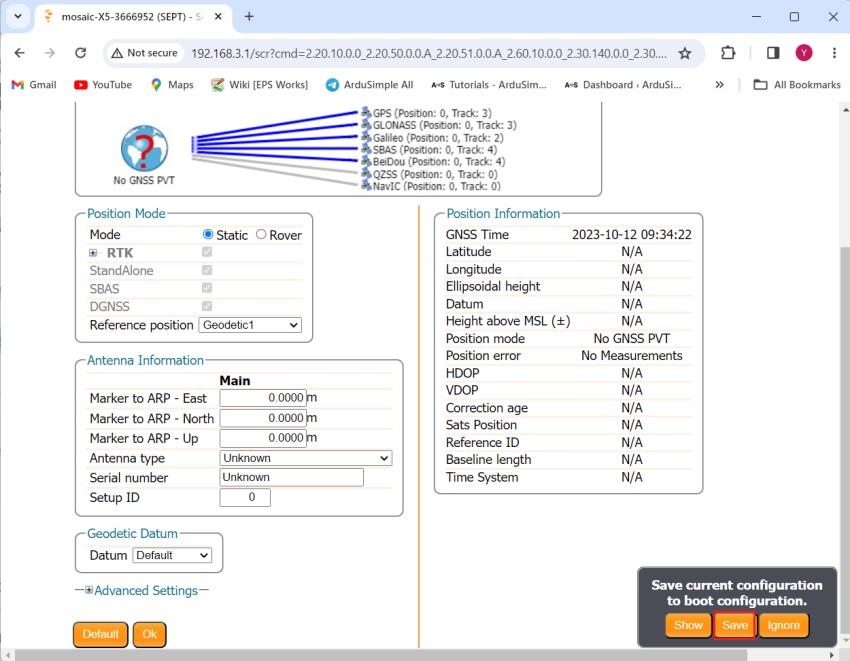Select the Rover mode radio button
This screenshot has height=661, width=850.
pyautogui.click(x=261, y=235)
